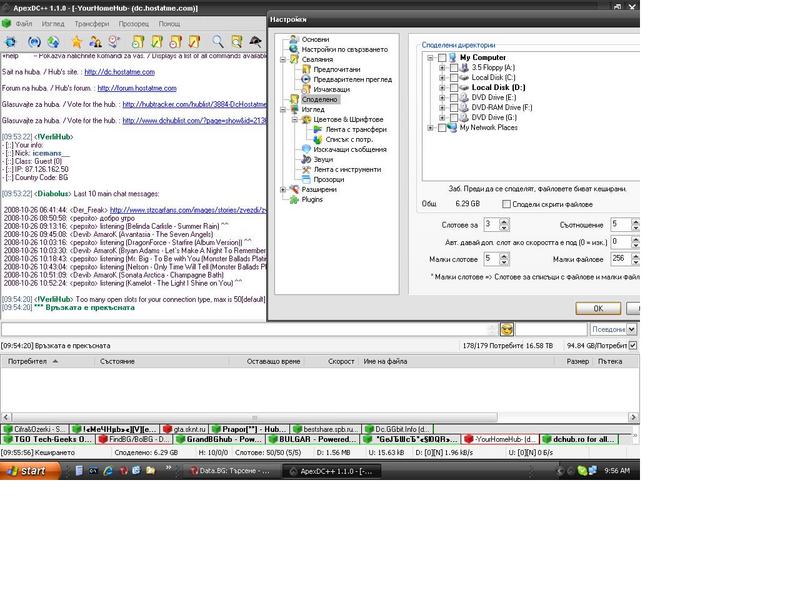The height and width of the screenshot is (600, 800).
Task: Select Цветове & Шрифтове settings item
Action: coord(348,119)
